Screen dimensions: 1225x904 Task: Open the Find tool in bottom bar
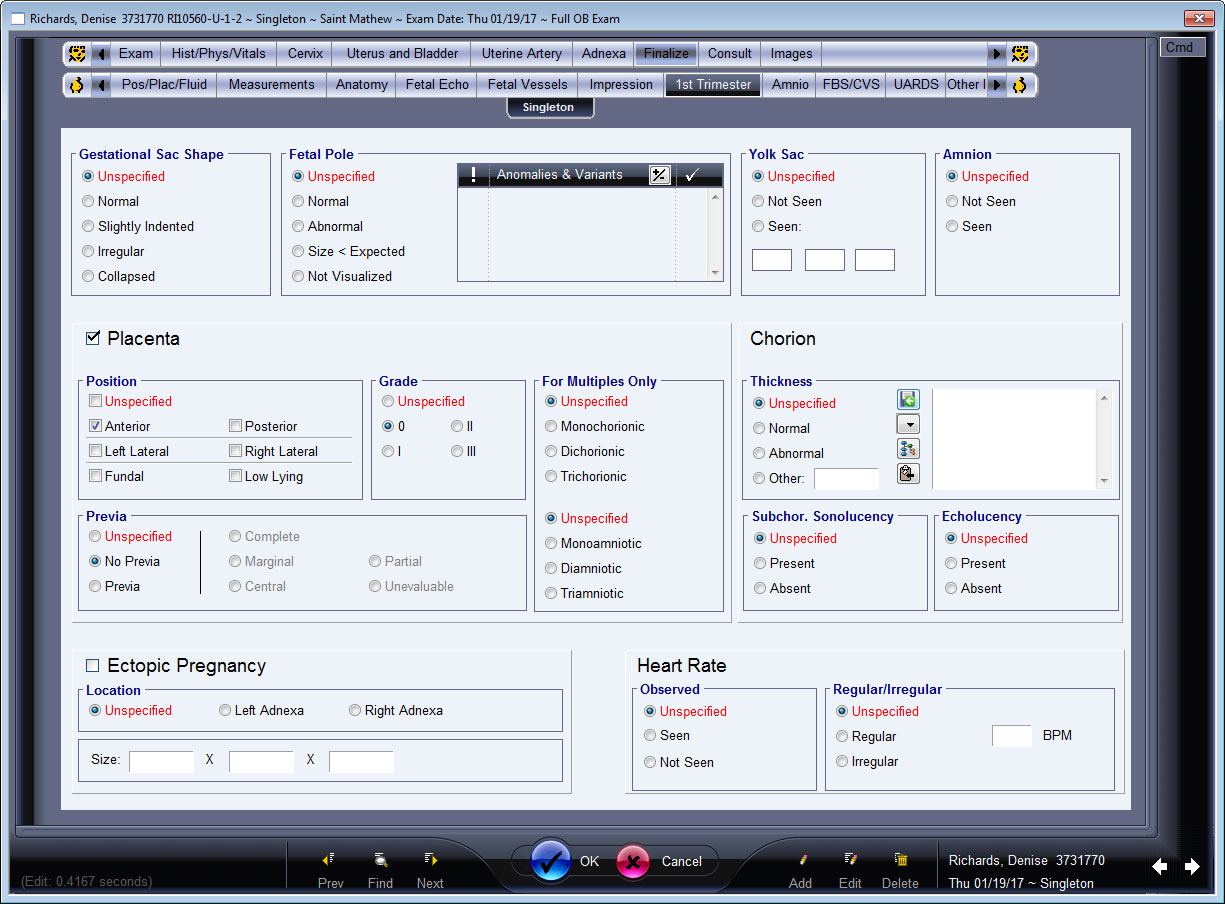[x=381, y=859]
